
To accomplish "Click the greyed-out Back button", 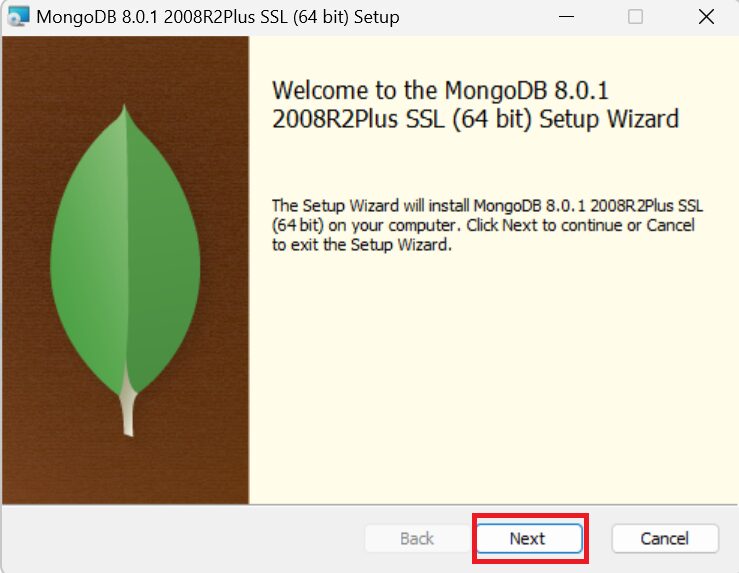I will click(x=417, y=538).
